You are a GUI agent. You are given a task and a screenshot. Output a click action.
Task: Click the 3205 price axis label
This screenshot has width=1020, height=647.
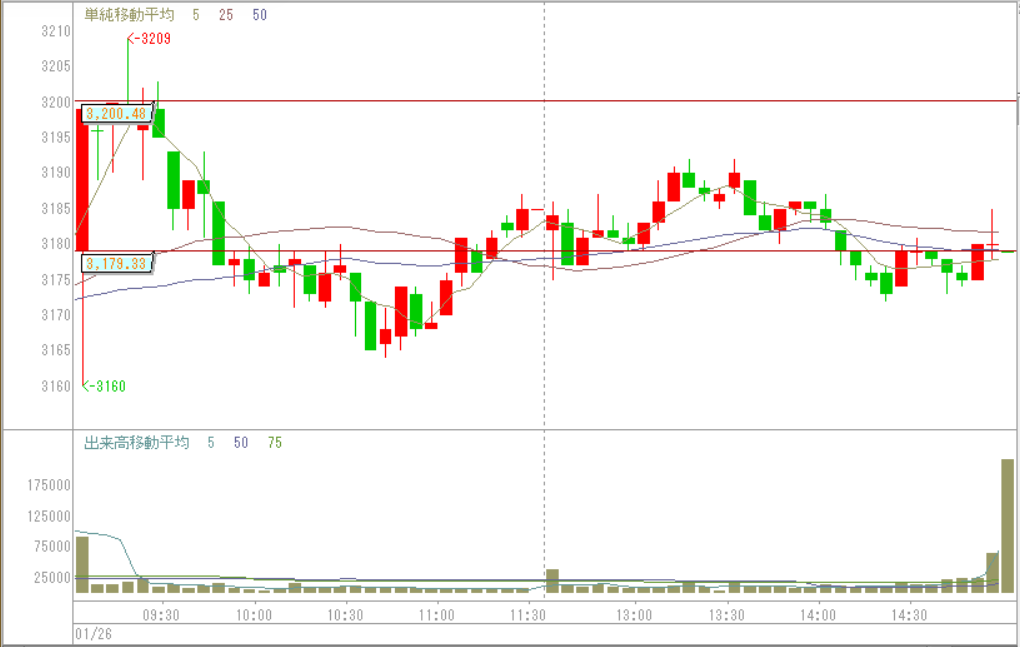point(56,66)
